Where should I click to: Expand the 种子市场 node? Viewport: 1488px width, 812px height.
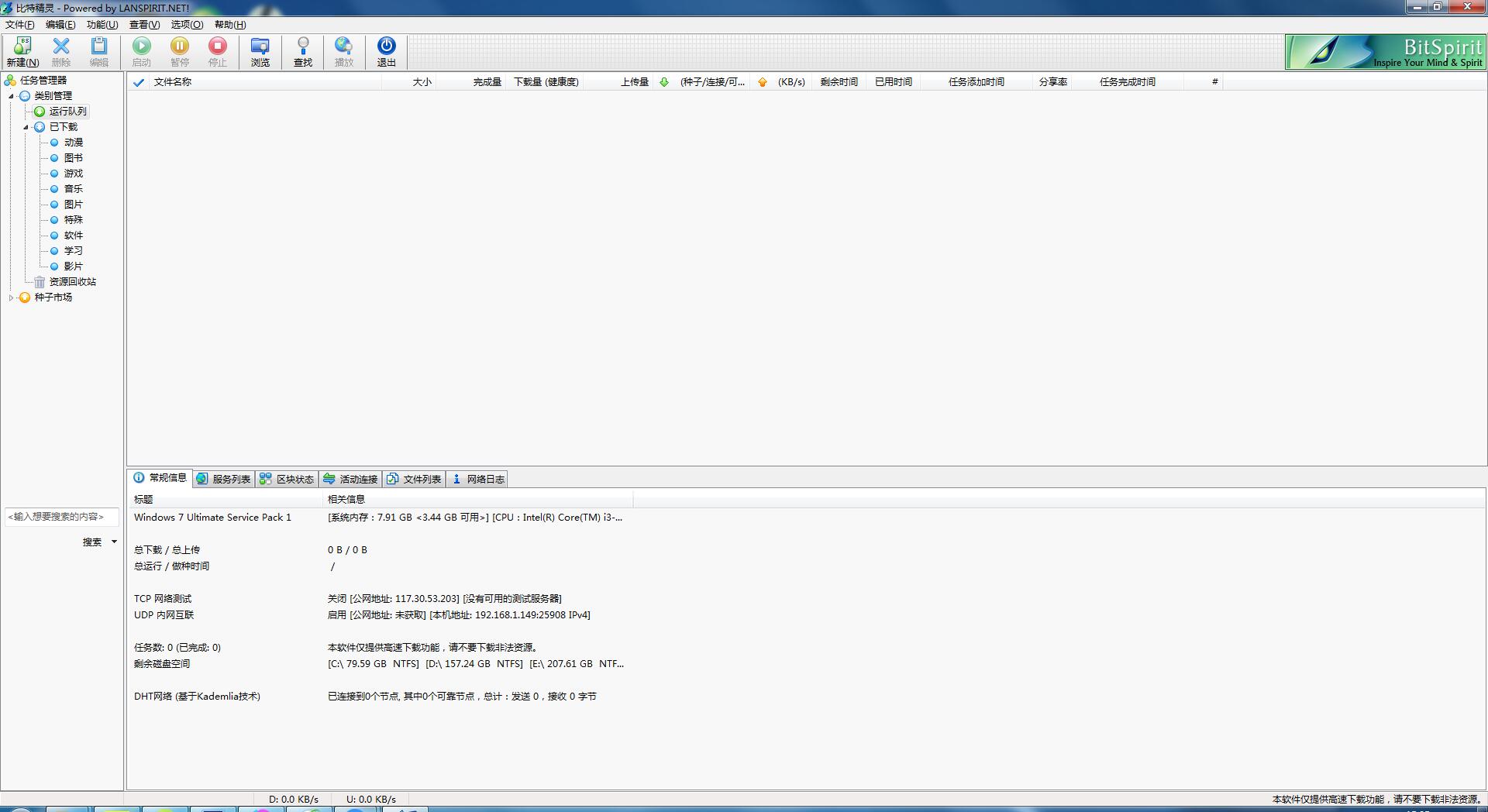pyautogui.click(x=11, y=297)
